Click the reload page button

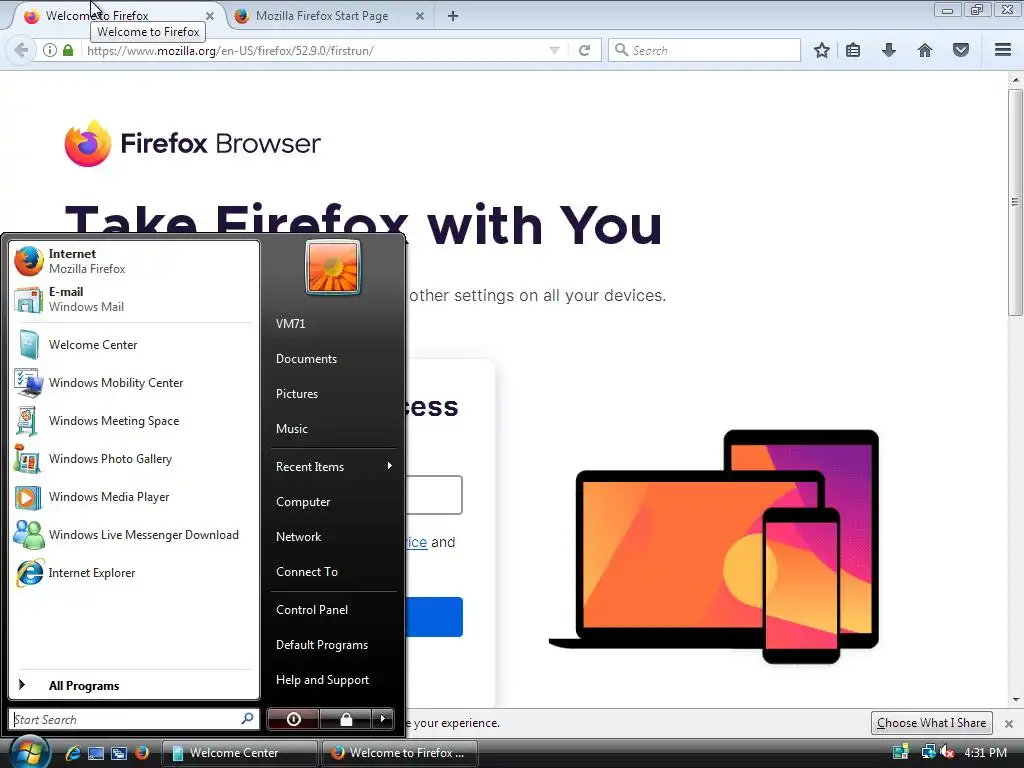pyautogui.click(x=584, y=50)
